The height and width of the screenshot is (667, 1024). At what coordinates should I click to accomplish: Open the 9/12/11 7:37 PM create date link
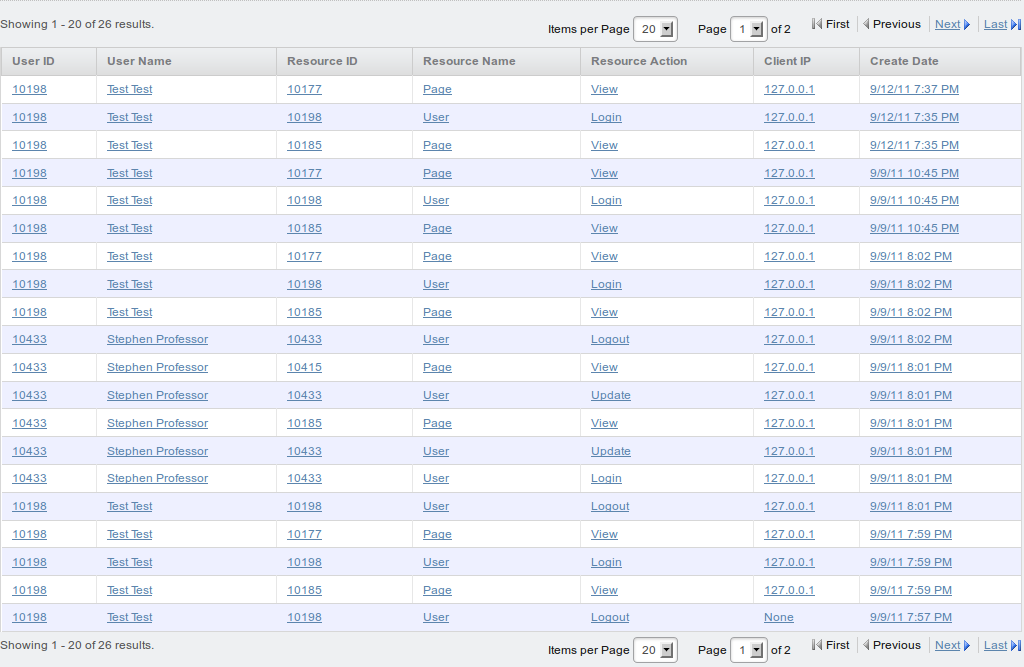(914, 89)
